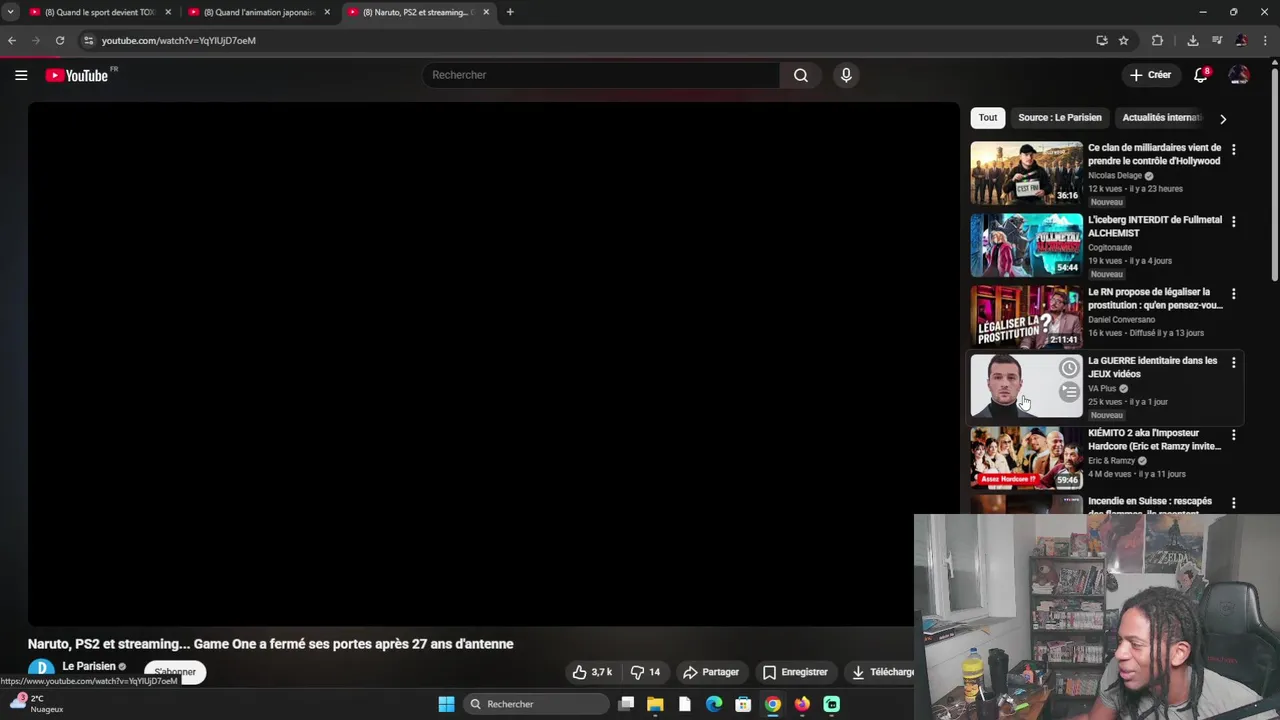Go back with browser back arrow

pyautogui.click(x=12, y=40)
